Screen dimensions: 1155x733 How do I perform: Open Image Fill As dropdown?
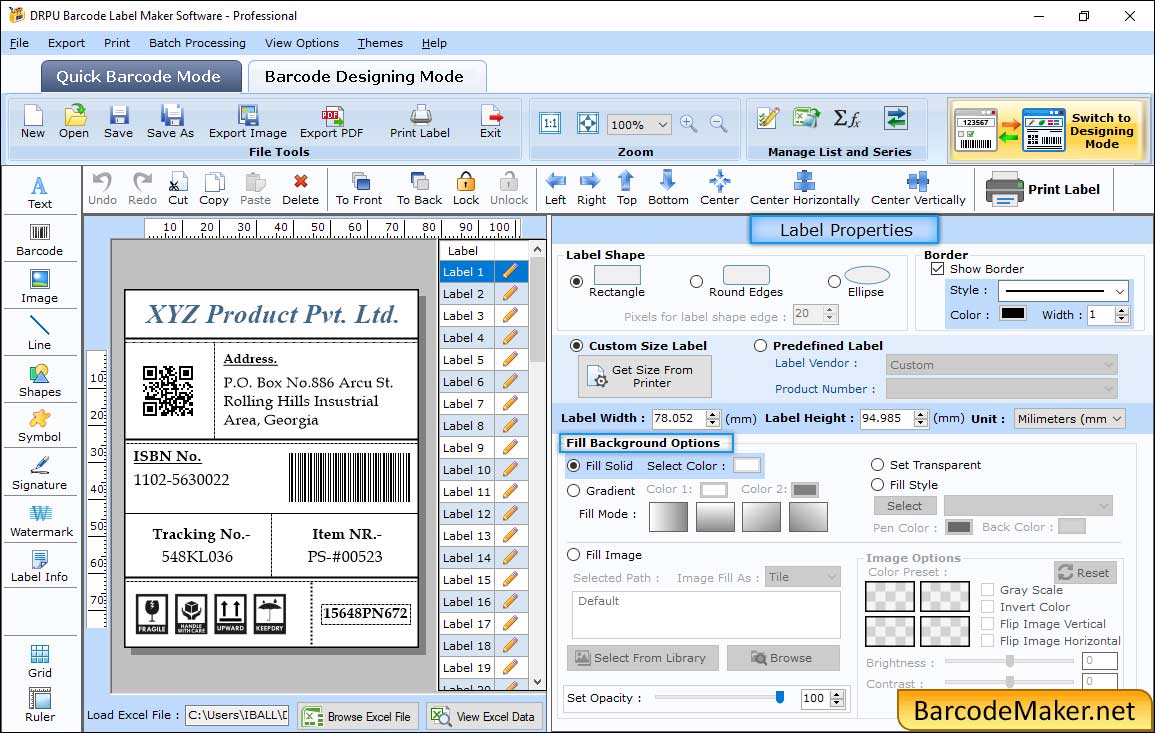[803, 577]
